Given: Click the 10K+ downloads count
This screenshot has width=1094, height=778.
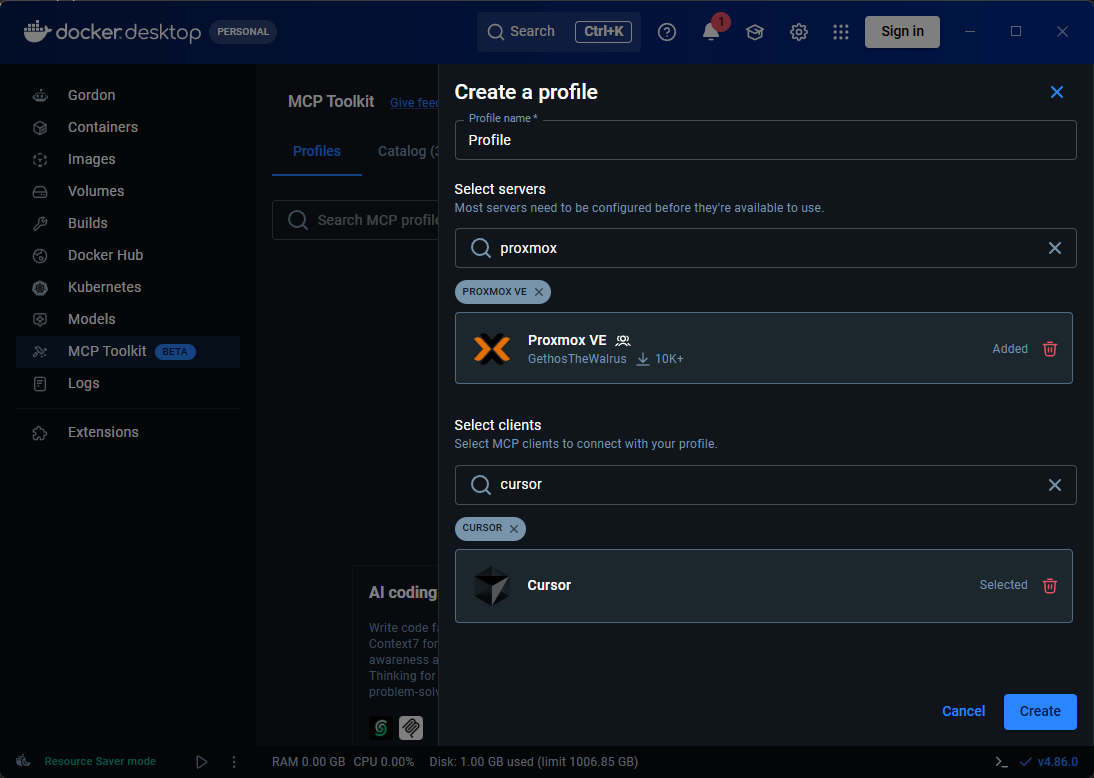Looking at the screenshot, I should click(669, 359).
